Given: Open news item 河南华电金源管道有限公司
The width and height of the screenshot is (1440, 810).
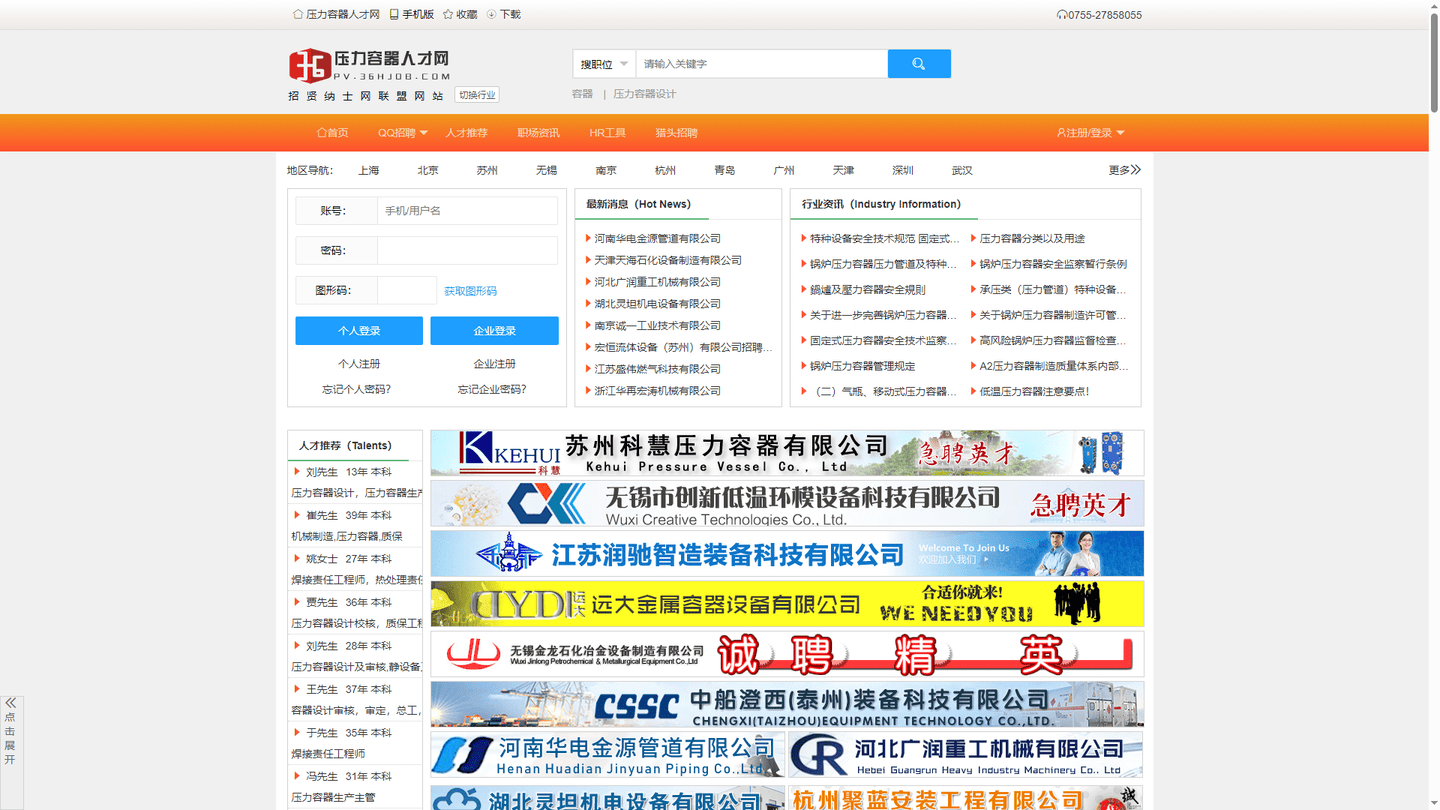Looking at the screenshot, I should 657,239.
